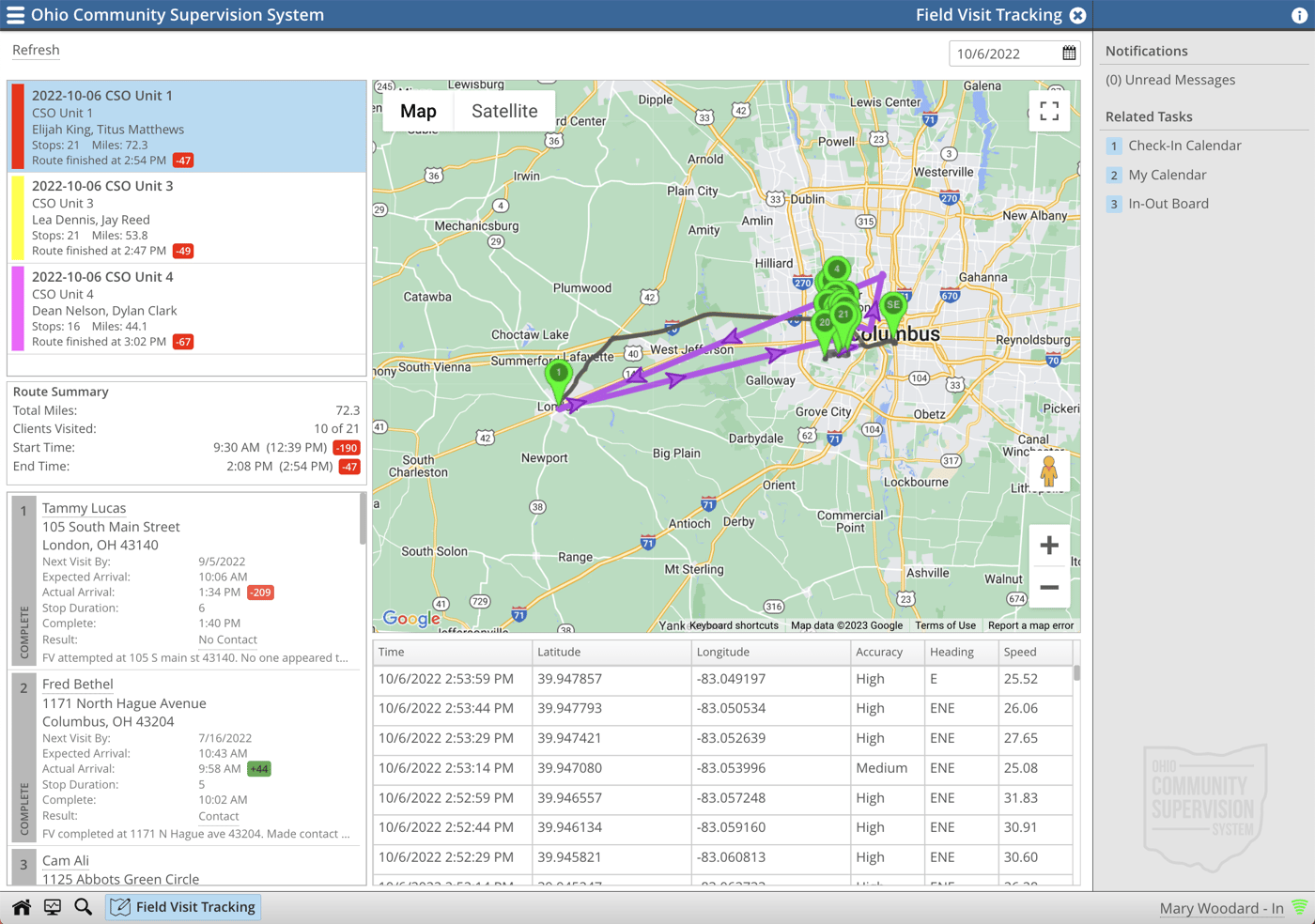Click the green Wi-Fi connection icon
The width and height of the screenshot is (1315, 924).
point(1299,907)
